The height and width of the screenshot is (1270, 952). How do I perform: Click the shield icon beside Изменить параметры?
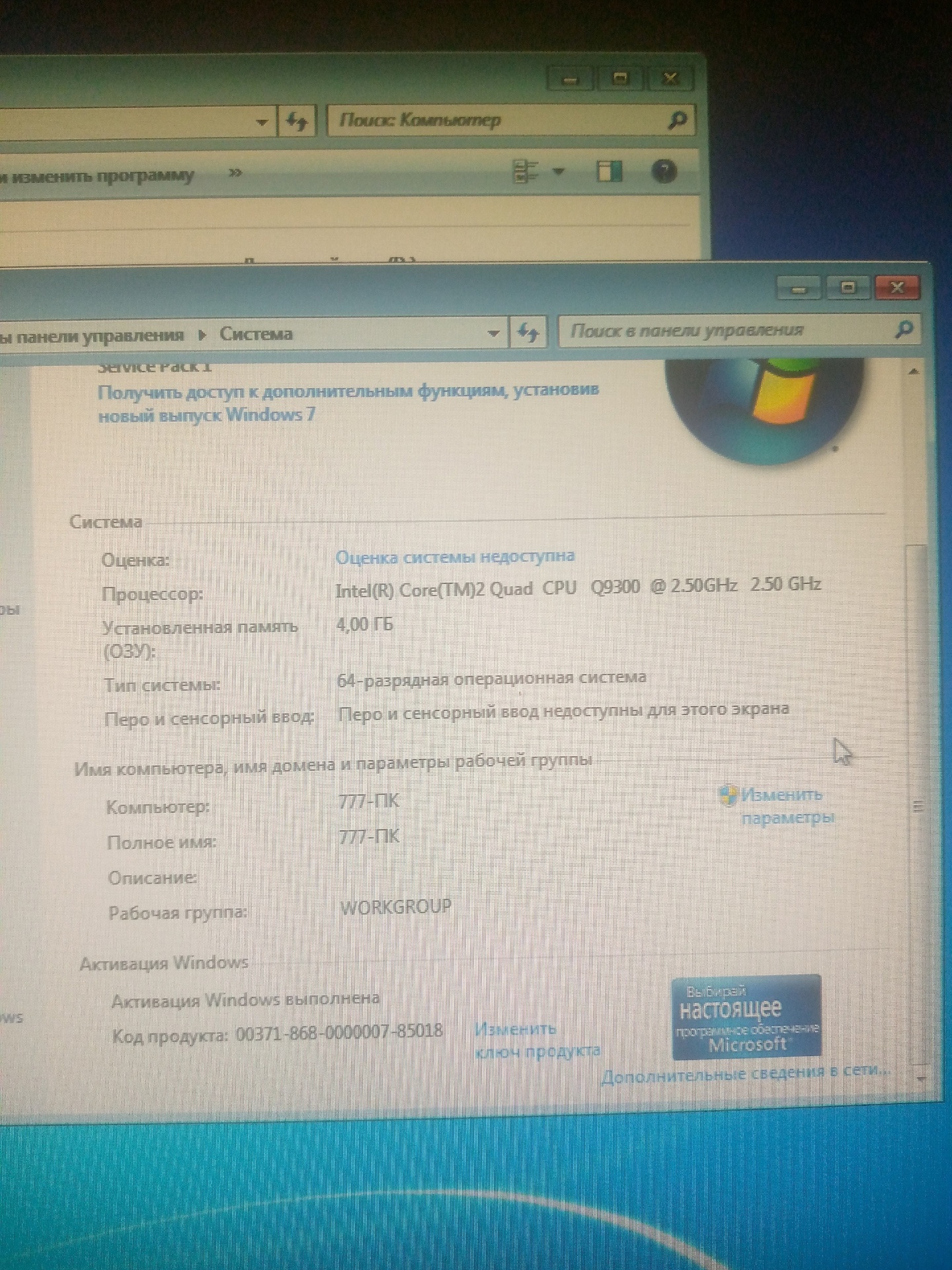[x=729, y=794]
